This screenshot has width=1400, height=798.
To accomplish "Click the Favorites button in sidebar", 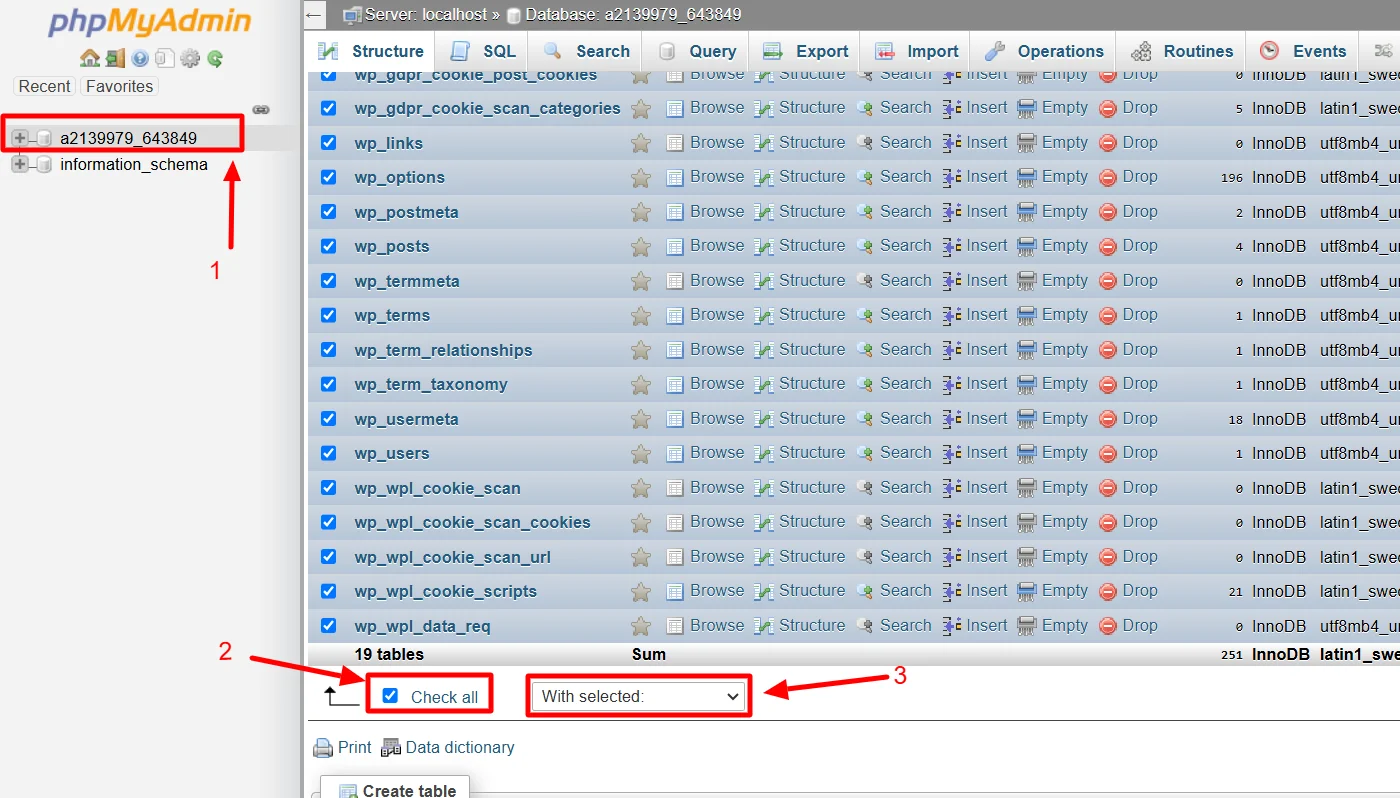I will tap(119, 87).
